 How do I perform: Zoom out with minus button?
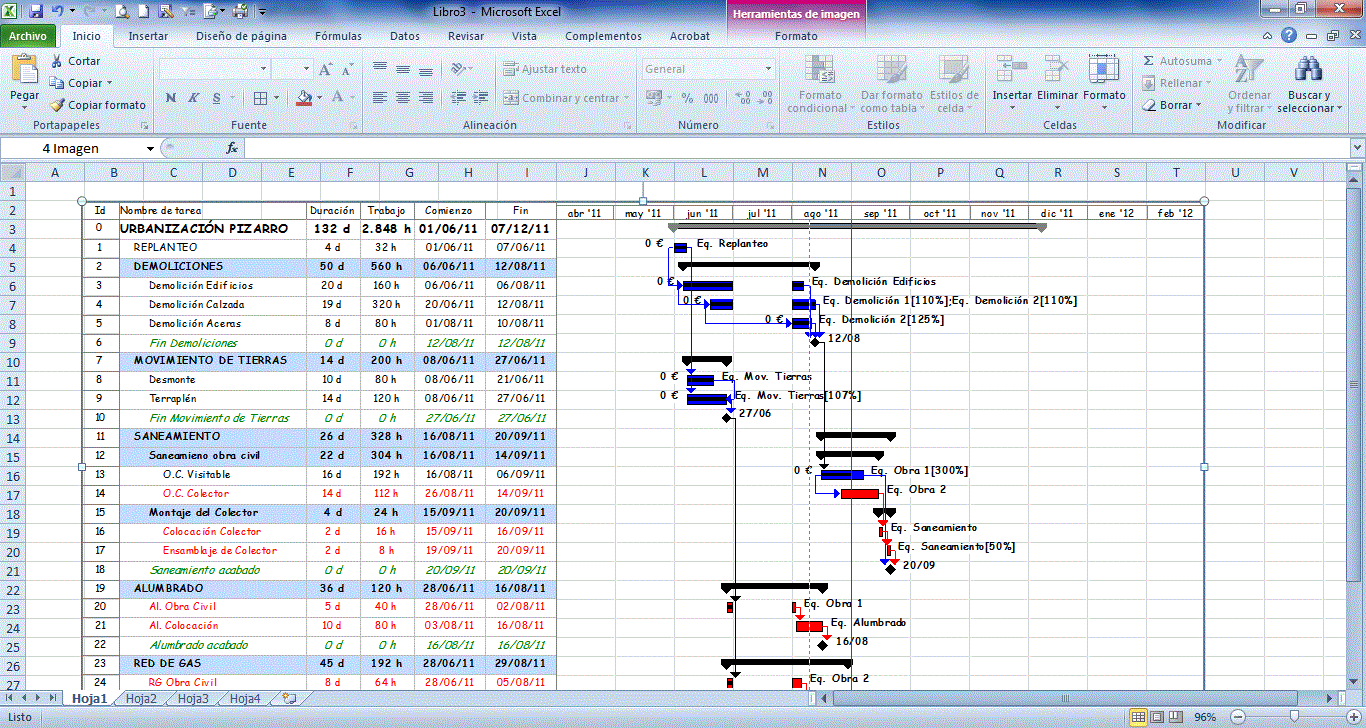click(1237, 717)
